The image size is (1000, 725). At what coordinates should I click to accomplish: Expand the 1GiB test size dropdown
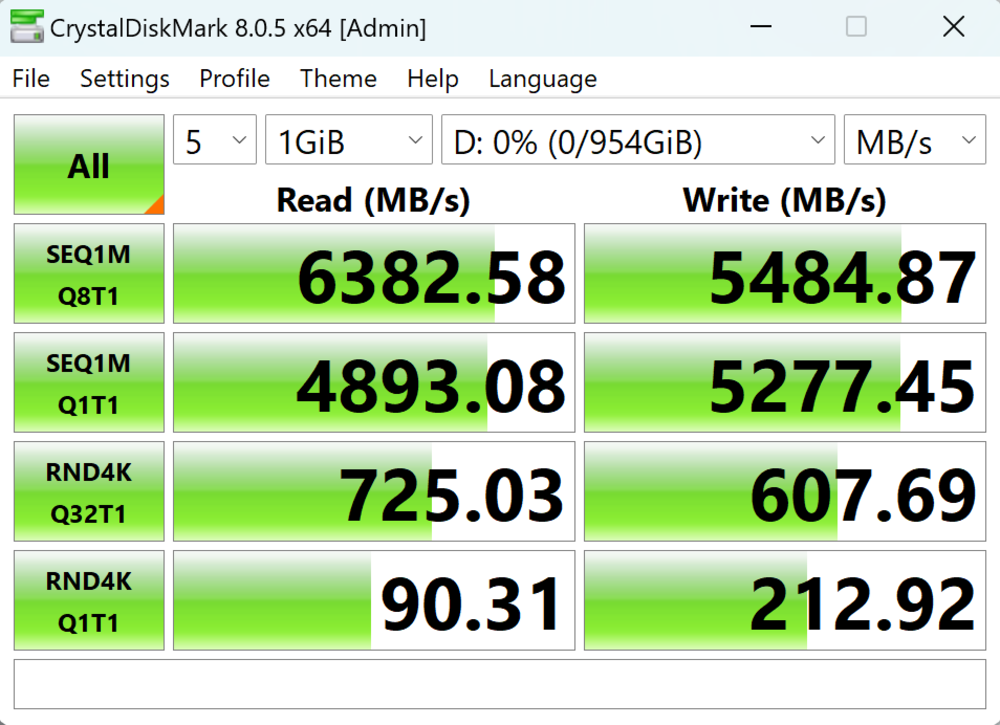click(x=349, y=140)
